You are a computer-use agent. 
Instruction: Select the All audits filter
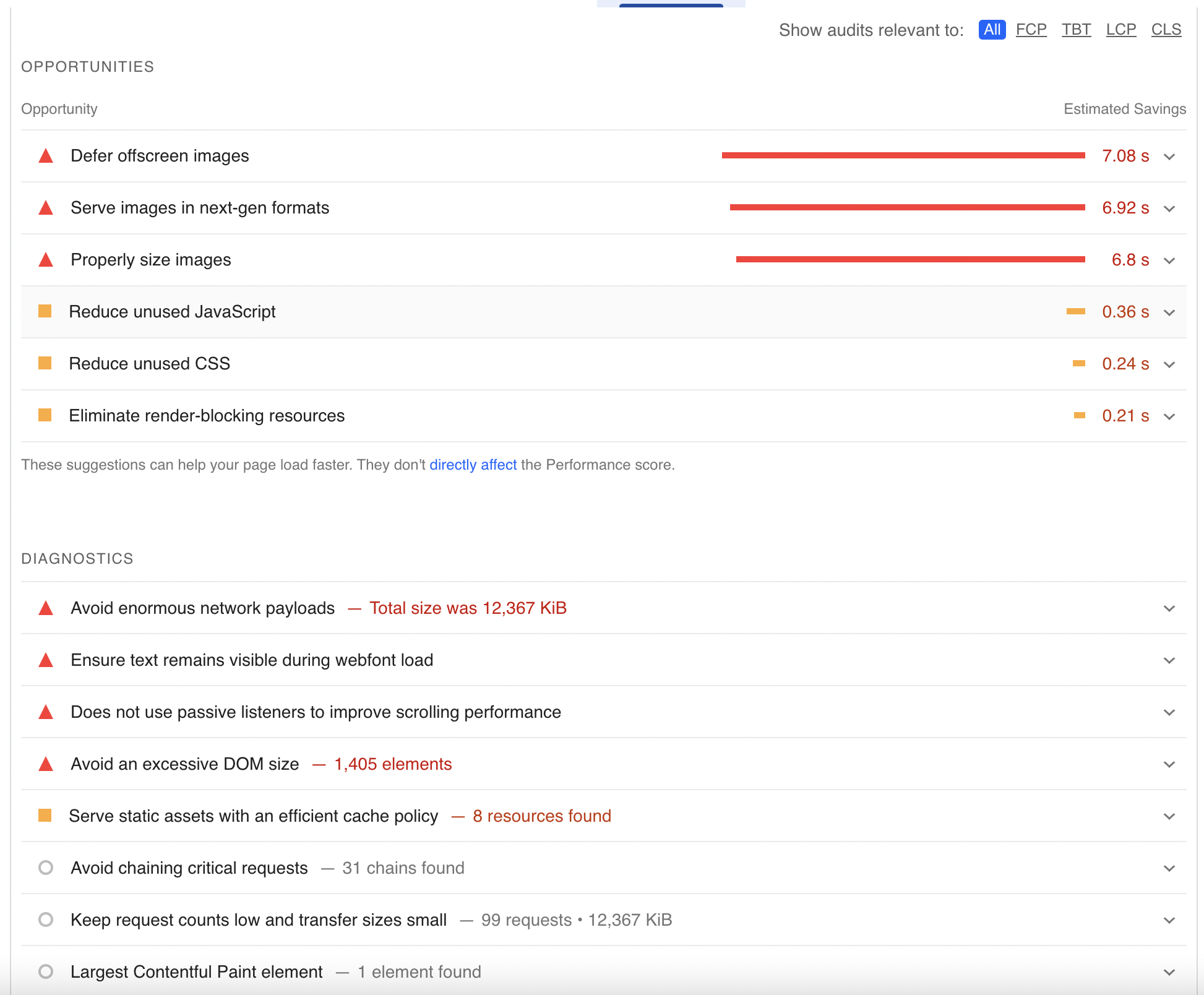pos(992,29)
